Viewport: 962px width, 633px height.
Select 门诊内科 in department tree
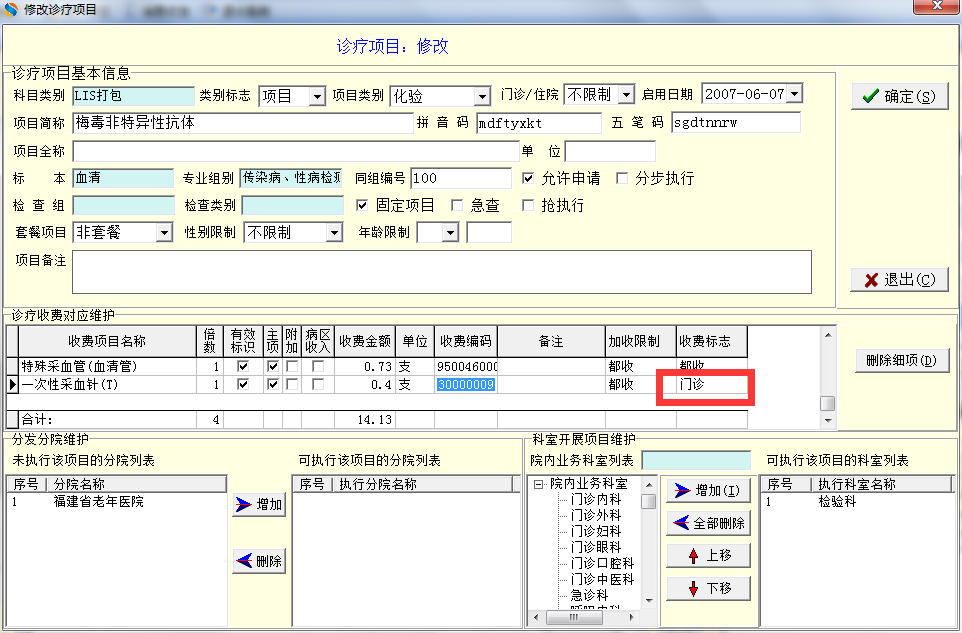pyautogui.click(x=595, y=499)
